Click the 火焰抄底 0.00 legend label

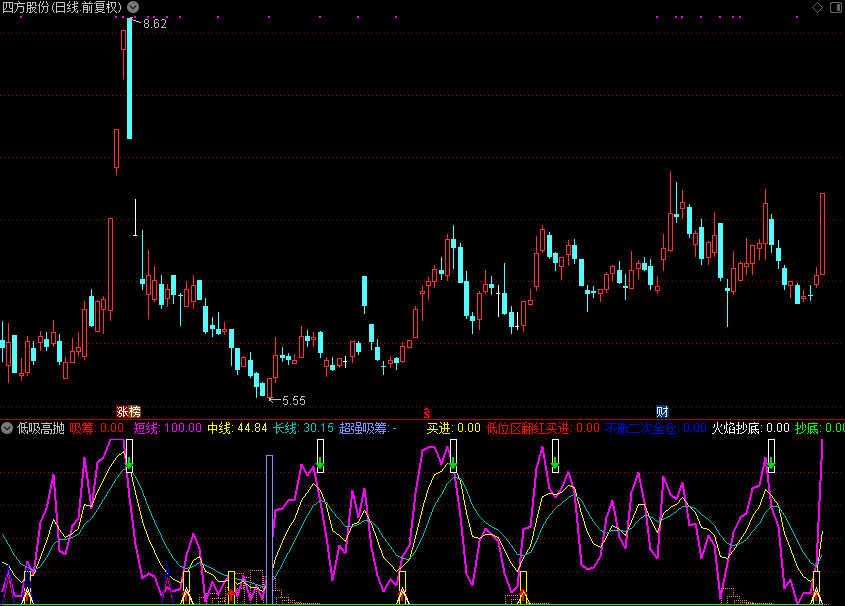coord(750,429)
